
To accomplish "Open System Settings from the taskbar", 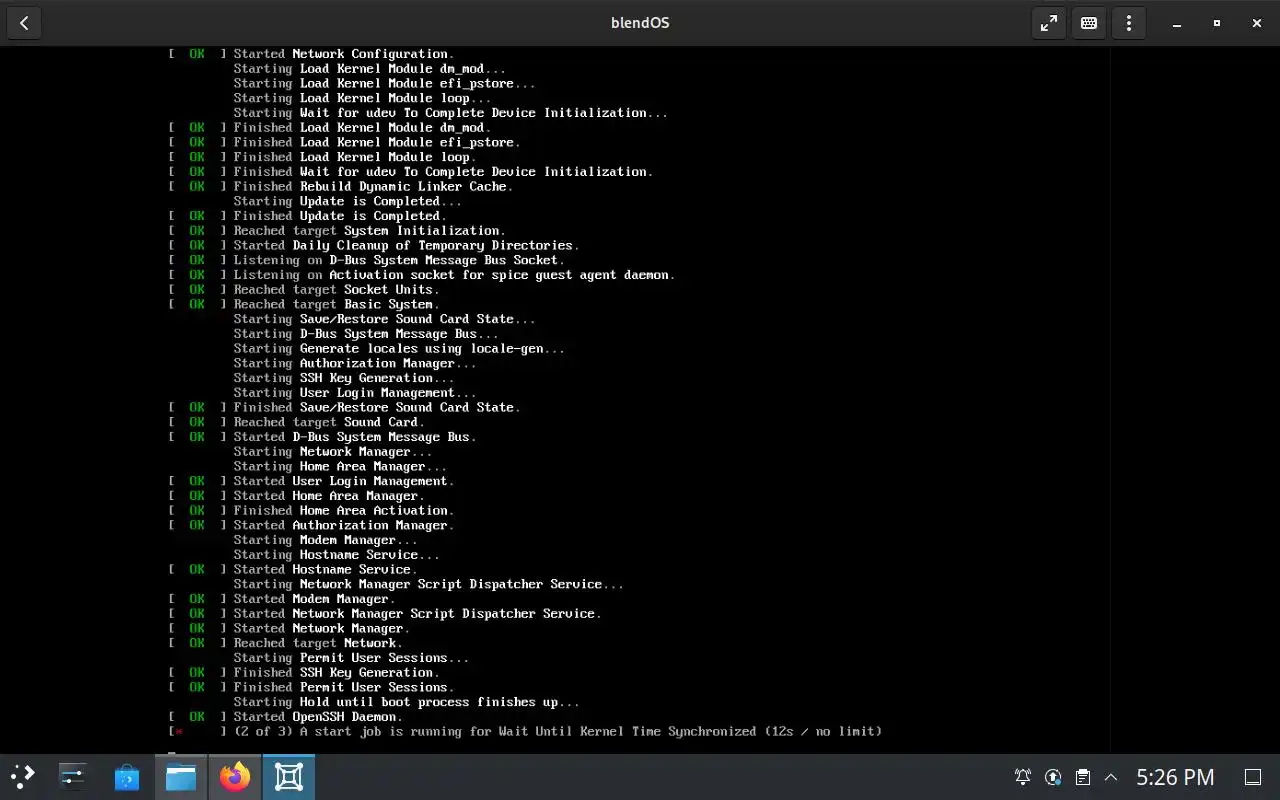I will pyautogui.click(x=73, y=777).
